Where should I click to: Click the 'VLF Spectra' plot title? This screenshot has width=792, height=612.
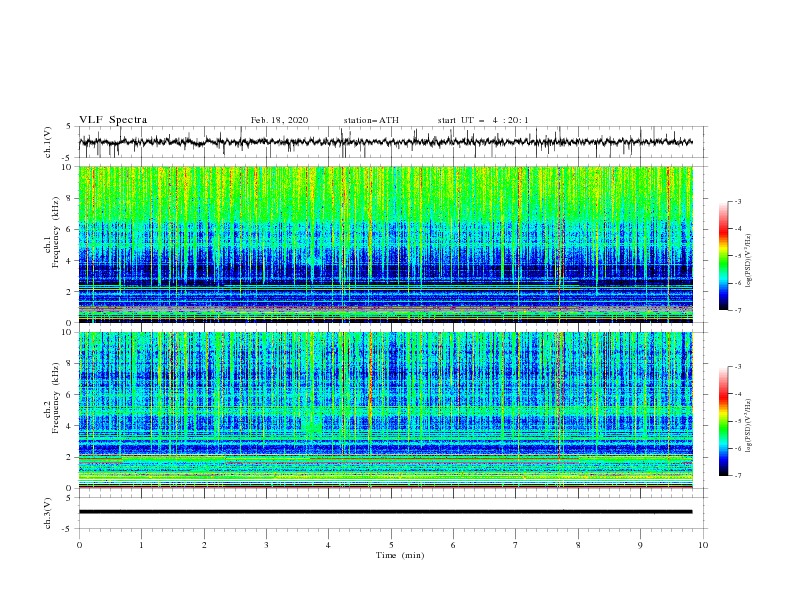point(113,120)
